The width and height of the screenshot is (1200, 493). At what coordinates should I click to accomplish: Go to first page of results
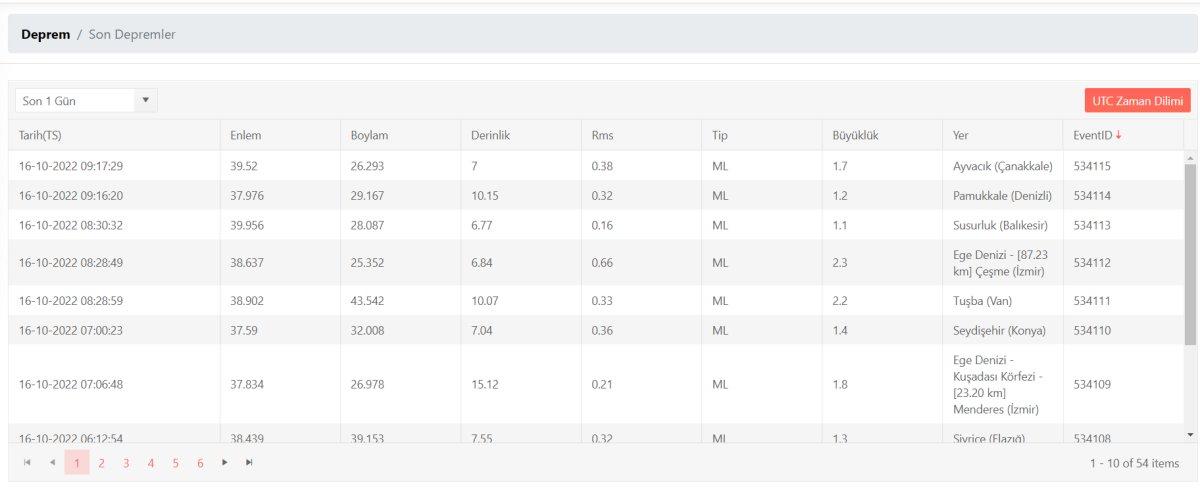(x=27, y=462)
